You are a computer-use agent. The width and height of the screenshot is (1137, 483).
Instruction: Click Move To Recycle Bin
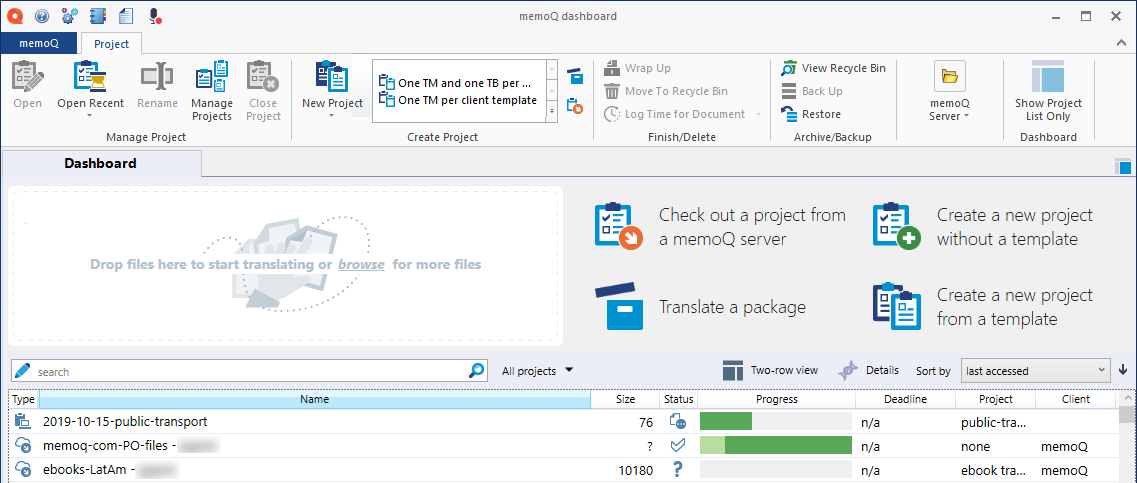(666, 91)
